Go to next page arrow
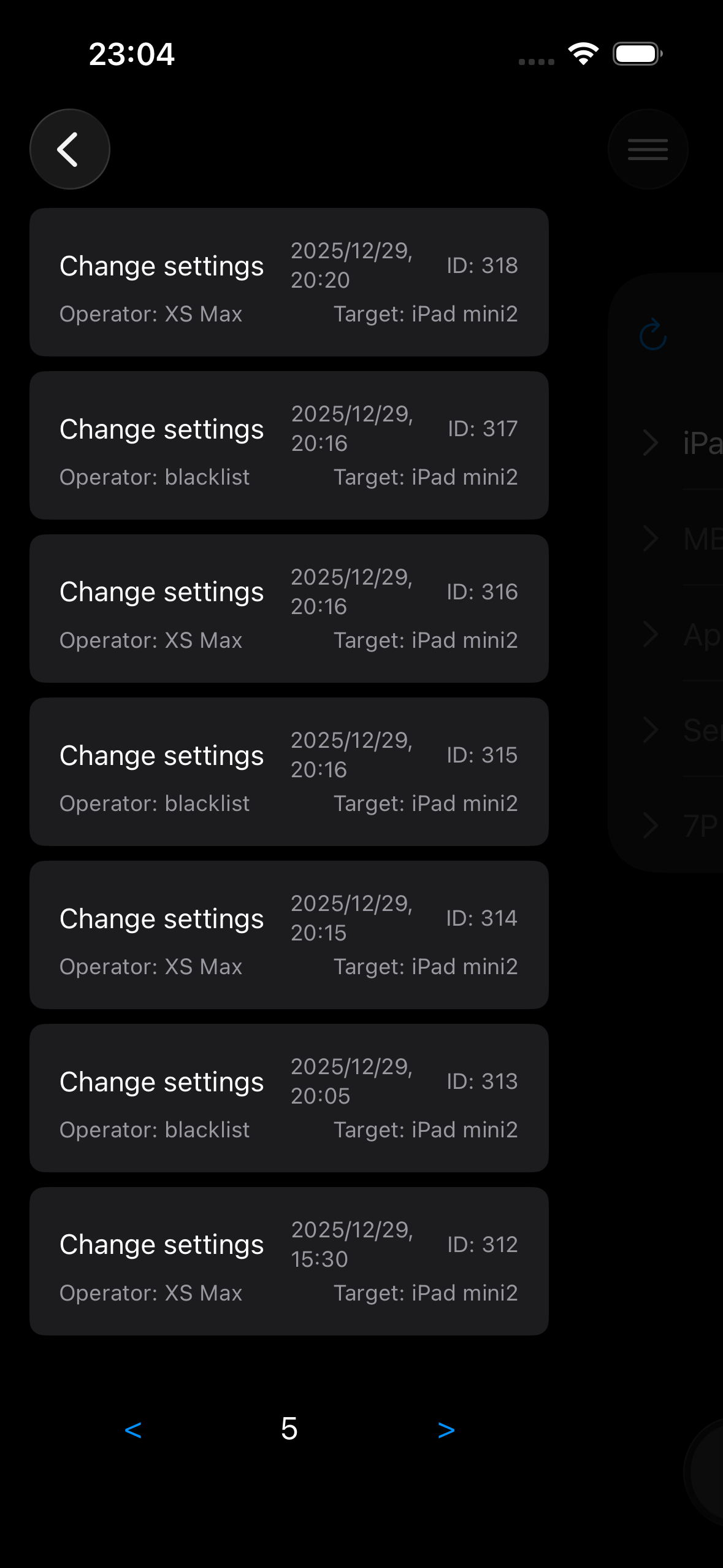 tap(446, 1430)
